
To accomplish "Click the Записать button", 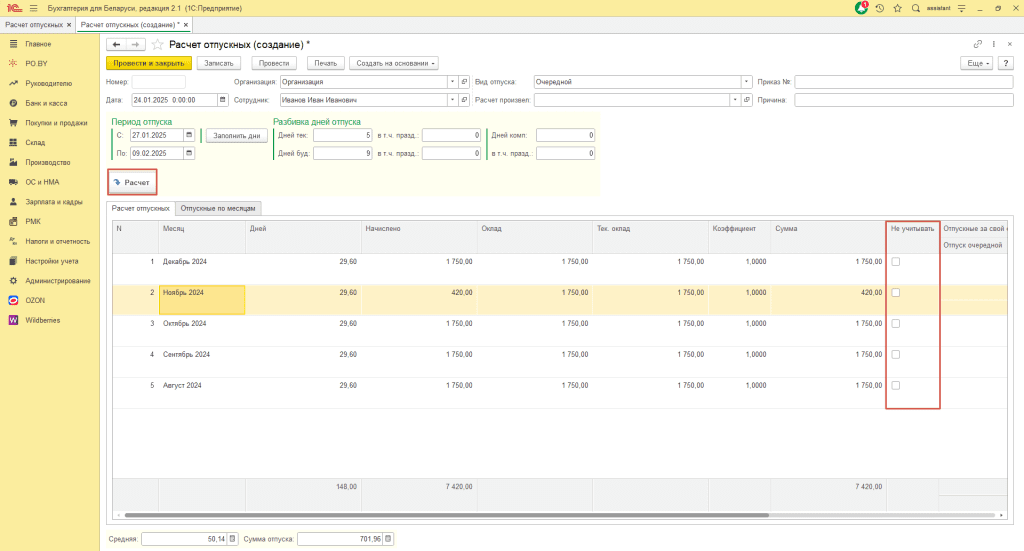I will (x=219, y=63).
